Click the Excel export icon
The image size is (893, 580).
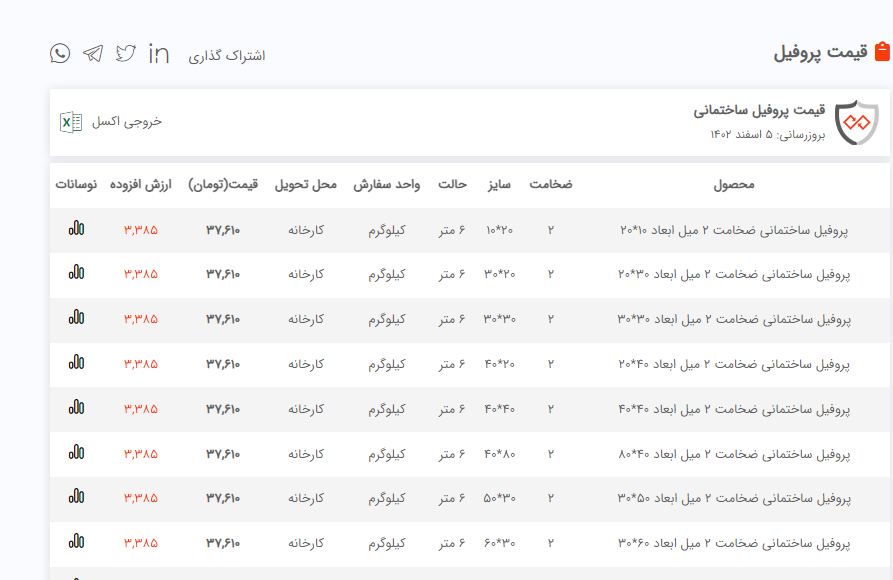point(71,122)
